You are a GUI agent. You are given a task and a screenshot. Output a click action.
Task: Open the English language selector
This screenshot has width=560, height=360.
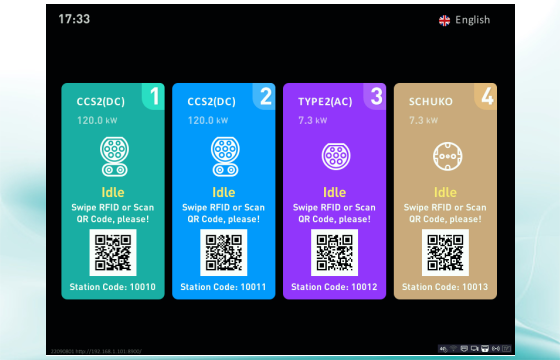pyautogui.click(x=464, y=20)
